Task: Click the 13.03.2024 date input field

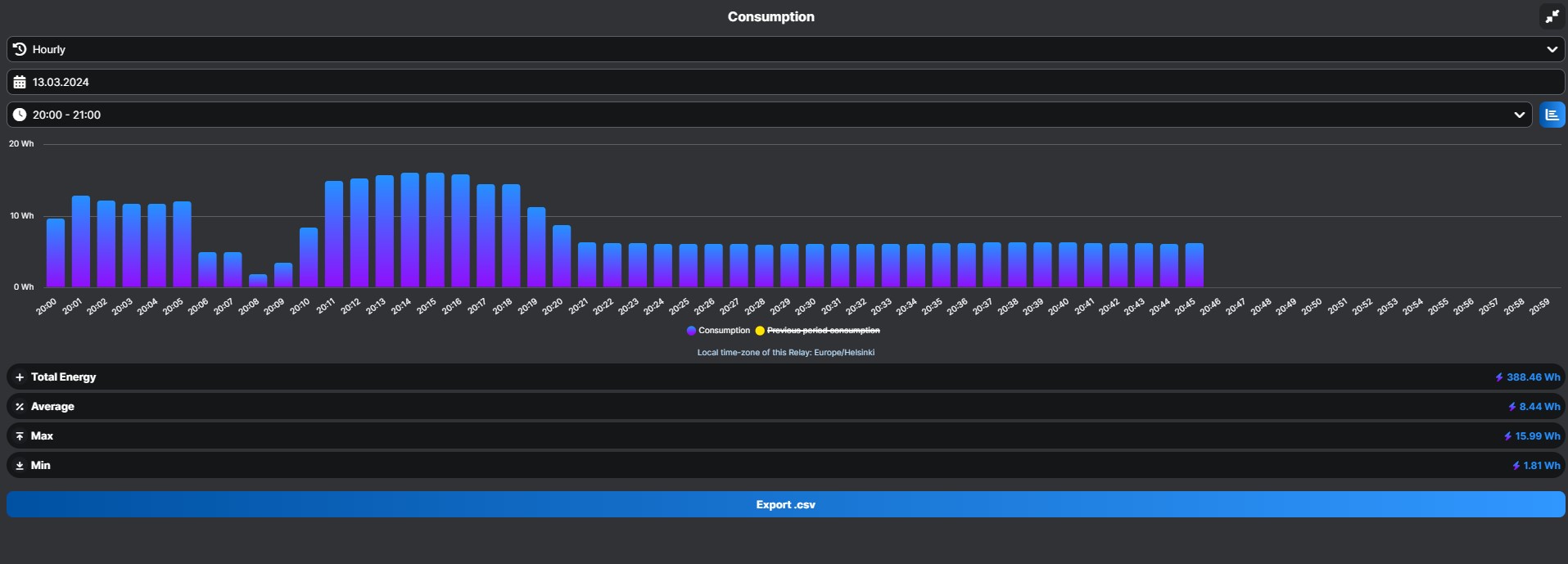Action: point(786,82)
